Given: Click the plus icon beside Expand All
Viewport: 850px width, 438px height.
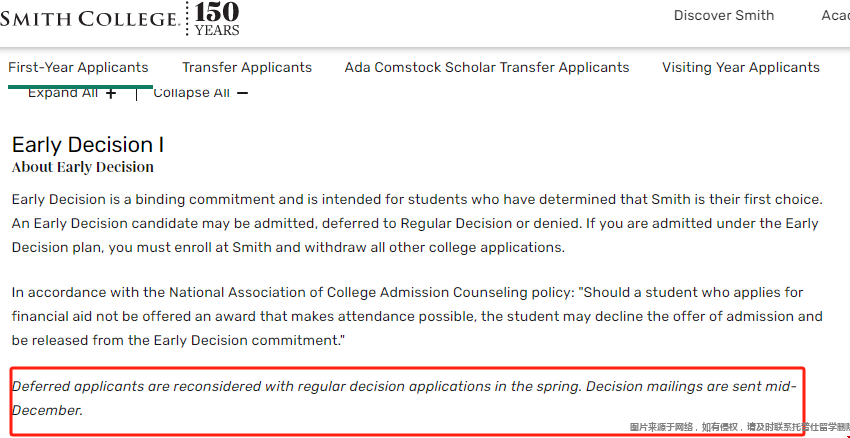Looking at the screenshot, I should pos(111,93).
